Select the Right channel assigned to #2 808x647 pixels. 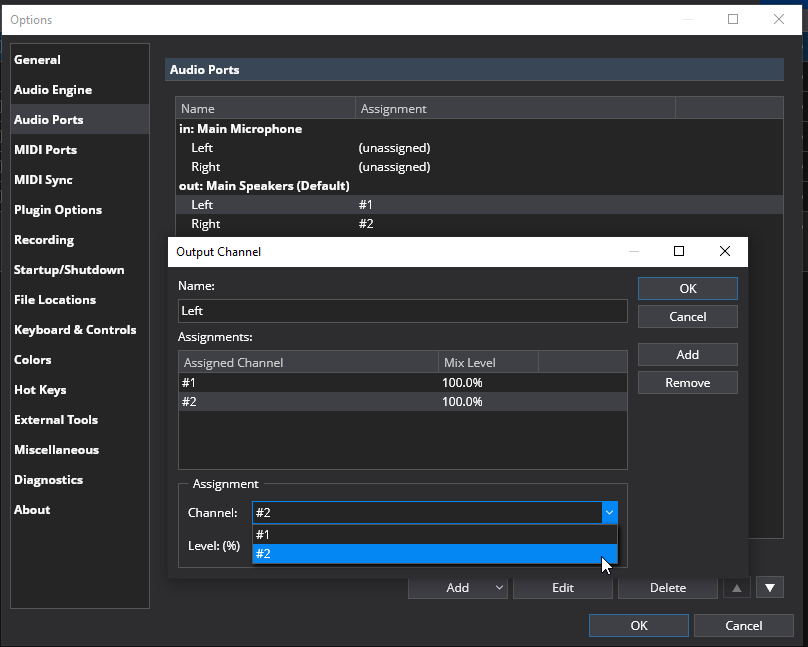(479, 224)
